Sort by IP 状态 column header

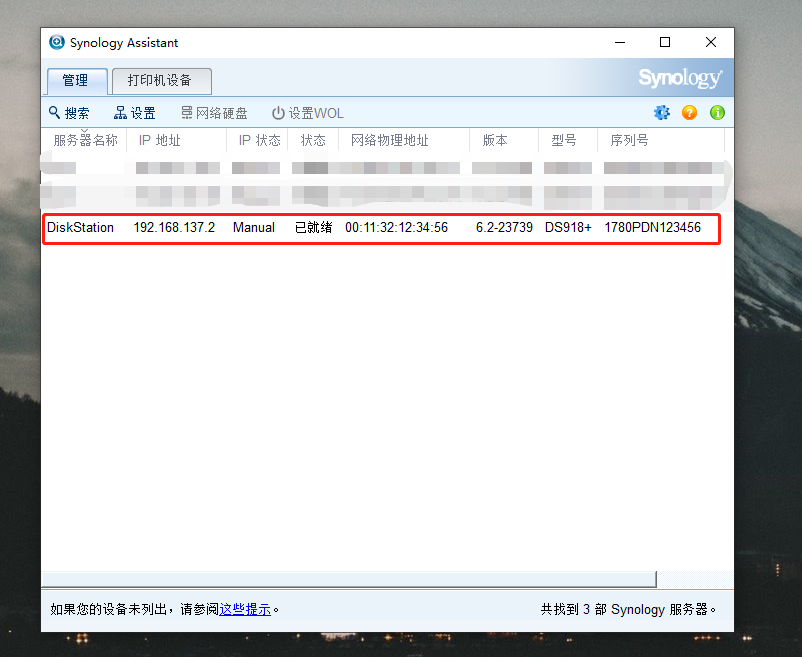tap(257, 140)
